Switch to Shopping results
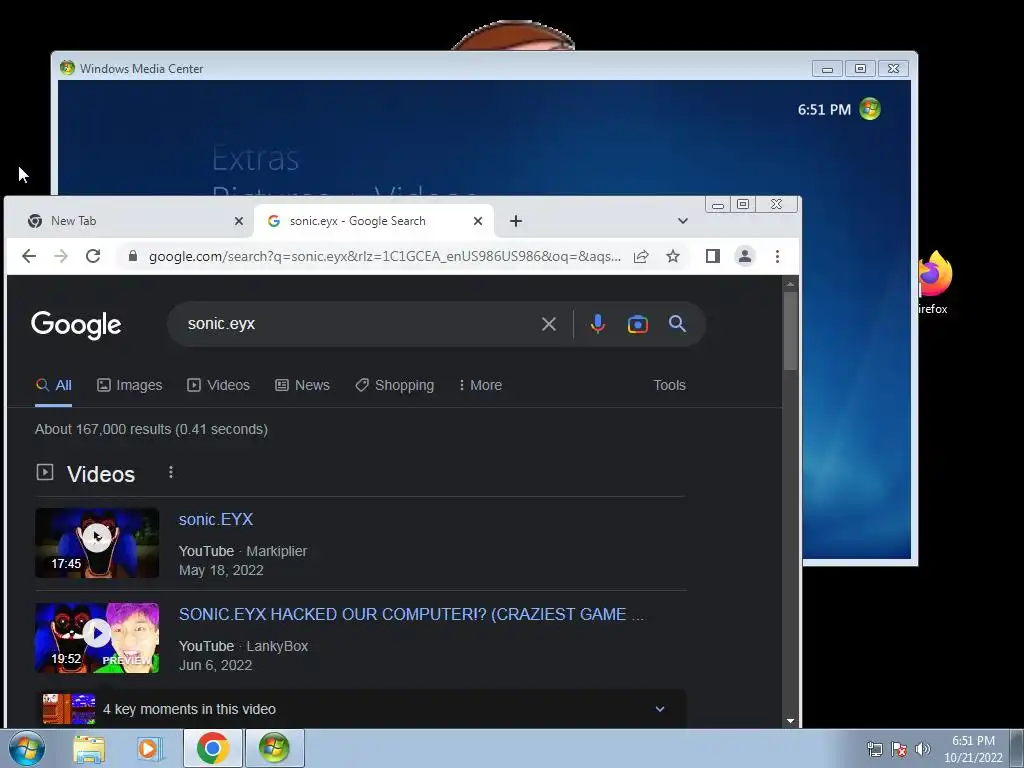The height and width of the screenshot is (768, 1024). [x=394, y=385]
